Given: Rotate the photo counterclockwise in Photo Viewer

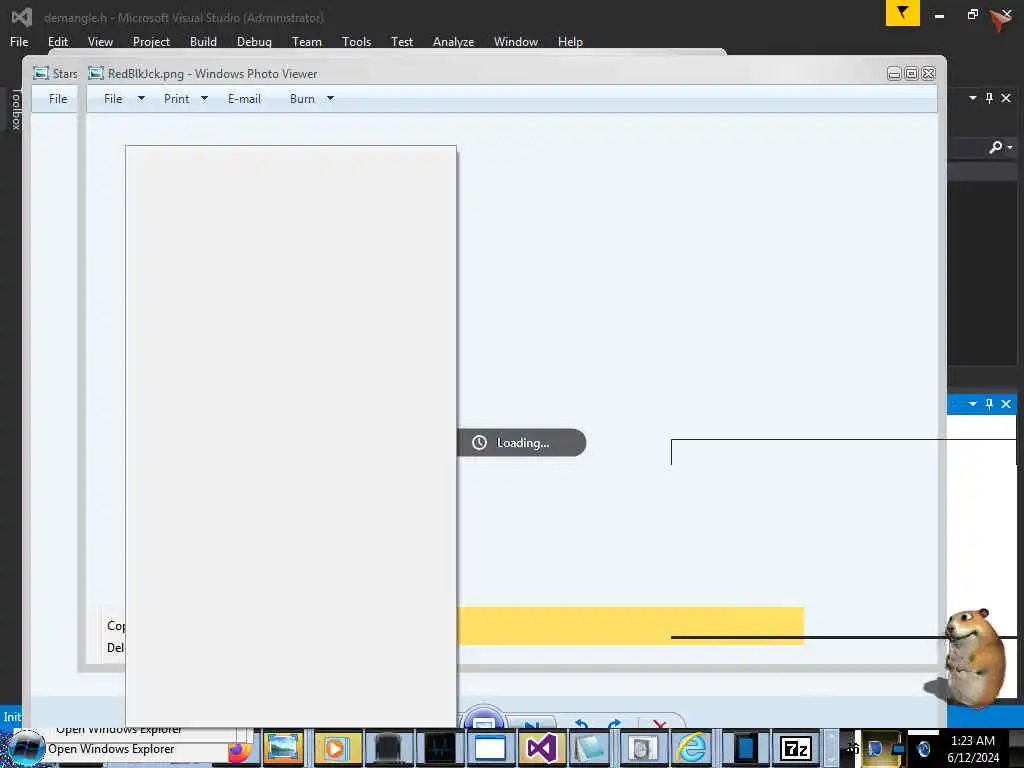Looking at the screenshot, I should 581,724.
